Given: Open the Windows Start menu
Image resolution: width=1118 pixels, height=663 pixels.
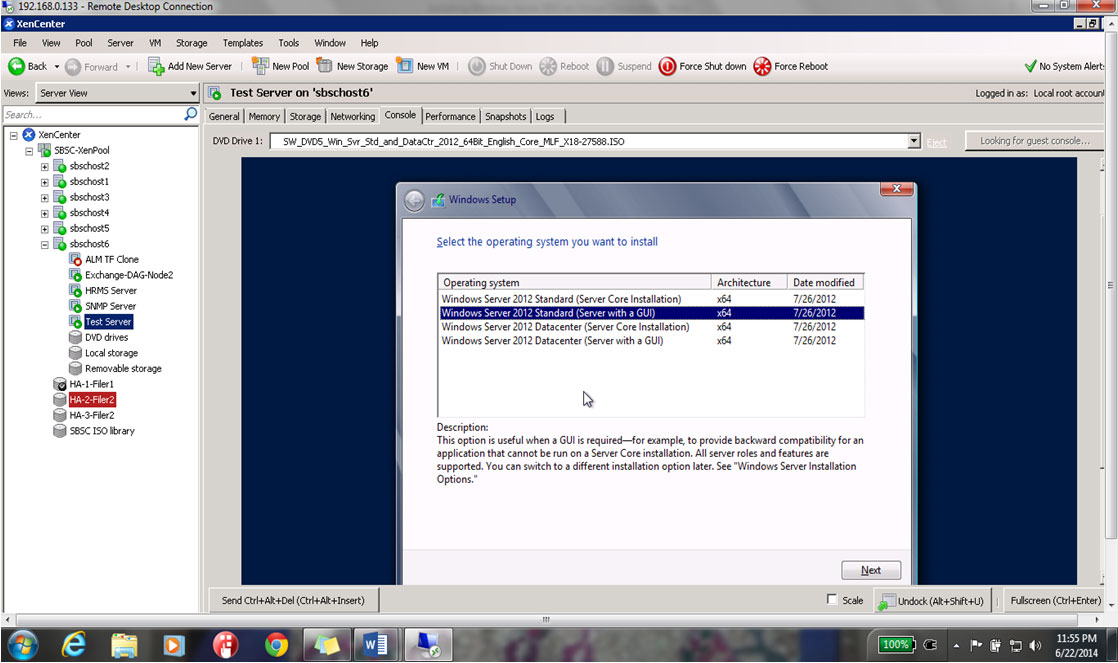Looking at the screenshot, I should 22,646.
